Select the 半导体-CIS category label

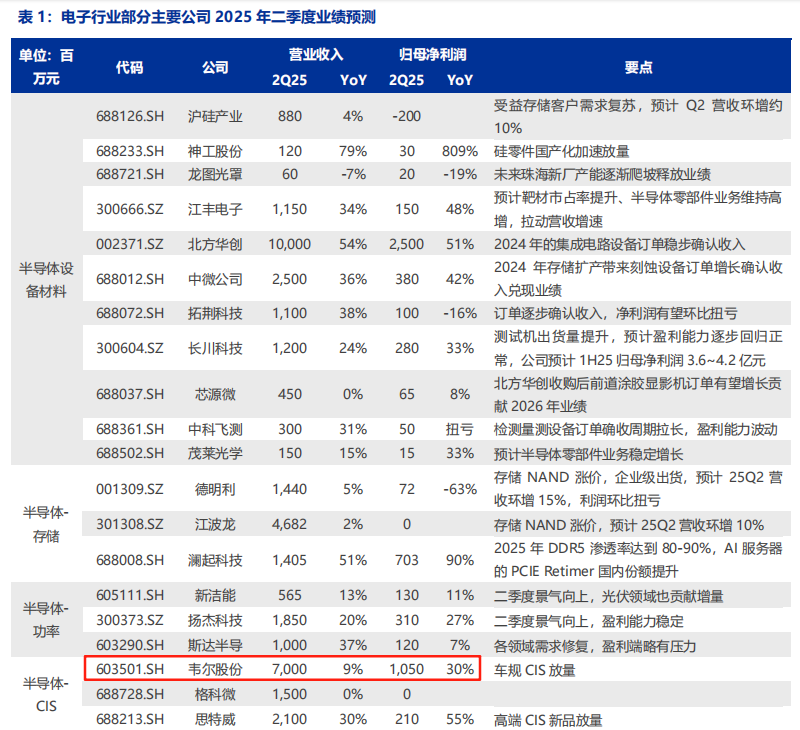[x=46, y=695]
